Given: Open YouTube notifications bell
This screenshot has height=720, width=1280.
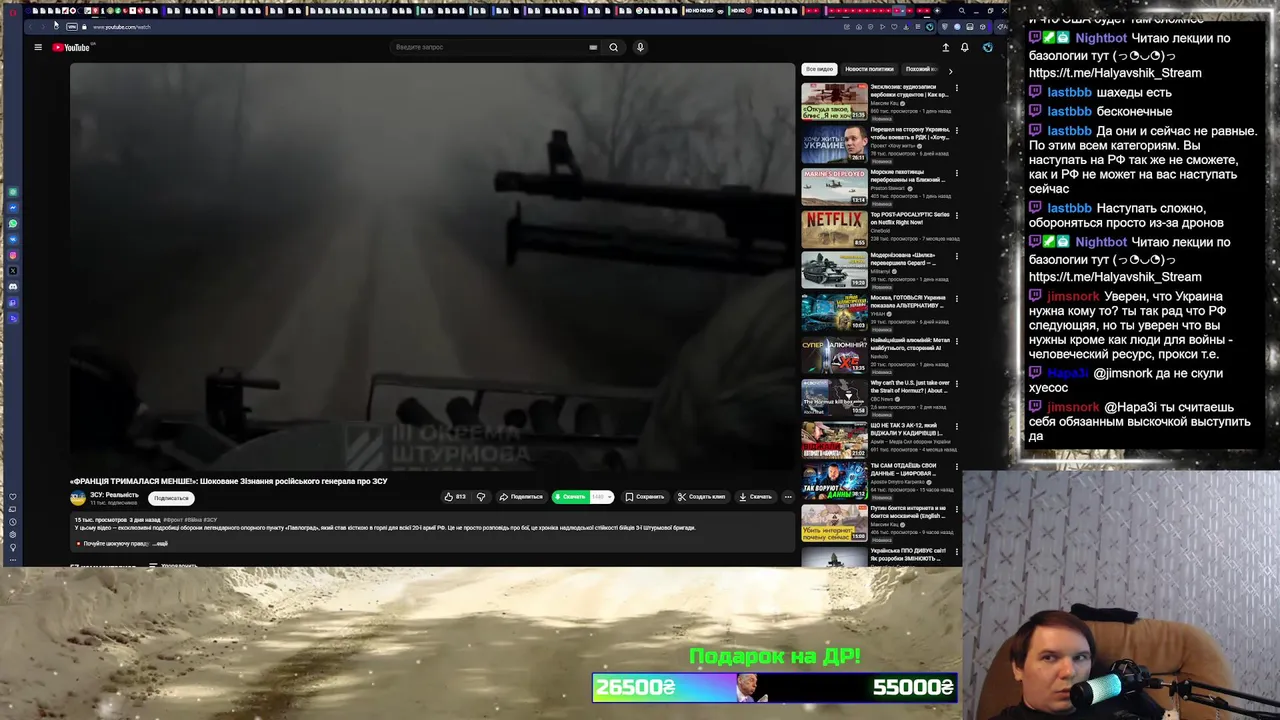Looking at the screenshot, I should (x=964, y=47).
